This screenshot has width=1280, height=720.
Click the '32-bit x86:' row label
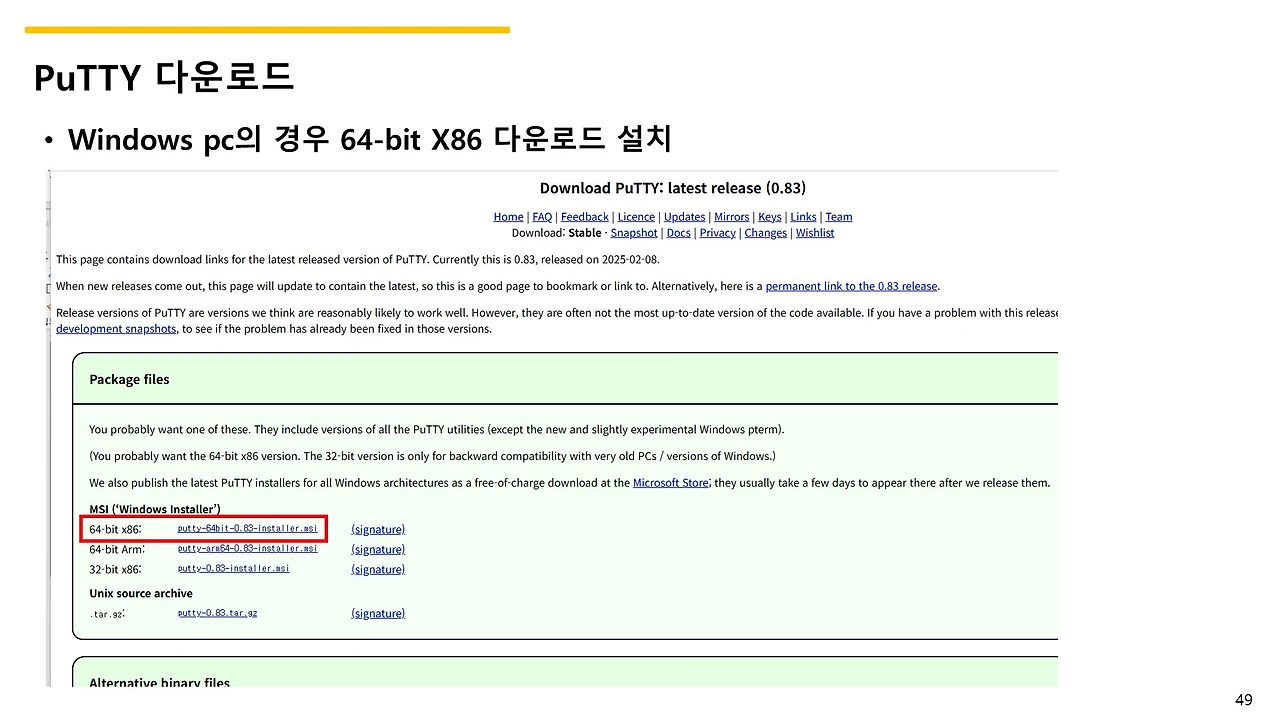pos(115,569)
